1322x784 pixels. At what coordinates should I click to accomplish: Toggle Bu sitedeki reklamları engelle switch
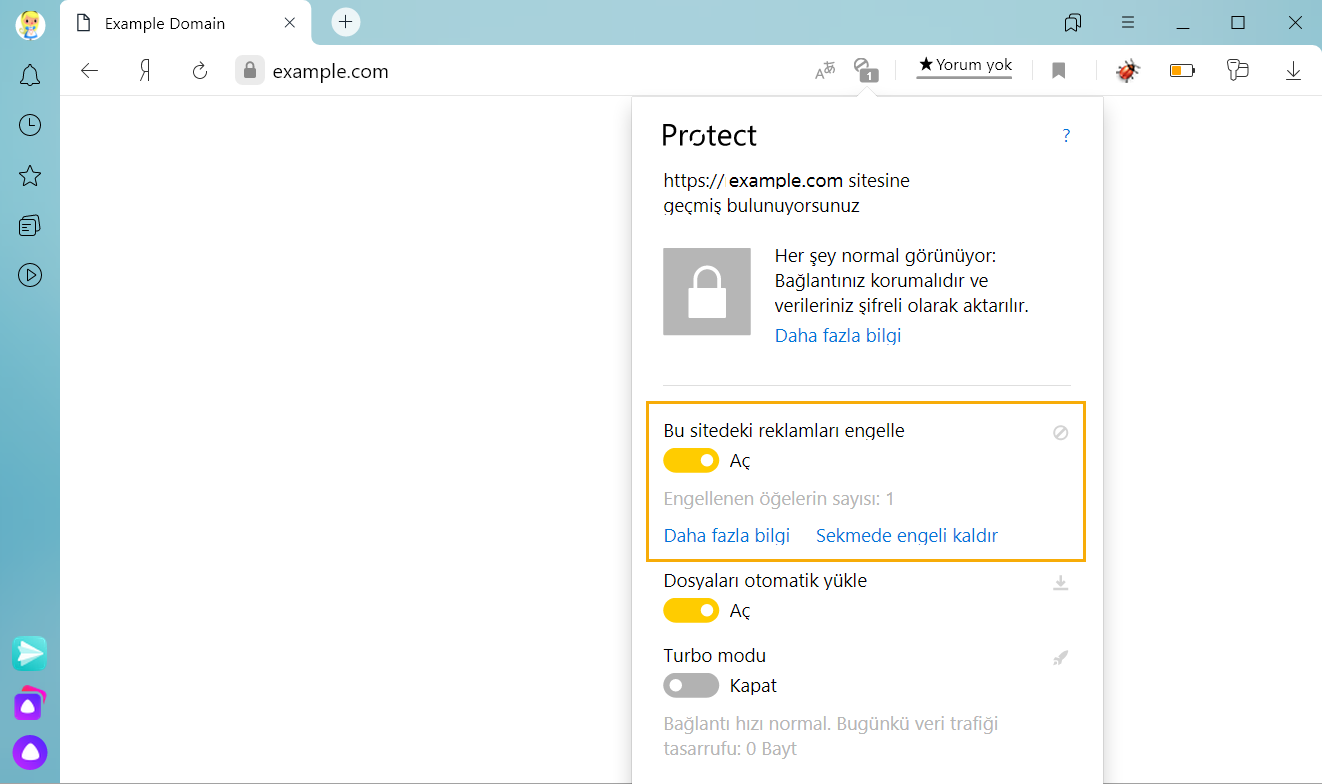691,460
